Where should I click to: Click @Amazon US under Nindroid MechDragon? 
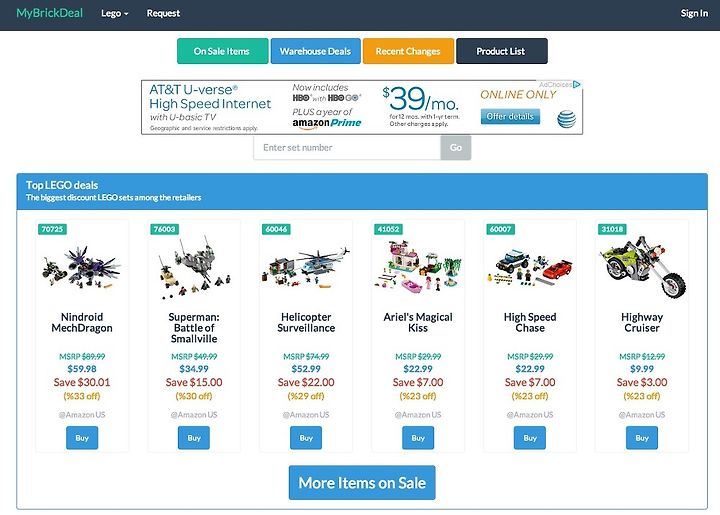point(82,415)
